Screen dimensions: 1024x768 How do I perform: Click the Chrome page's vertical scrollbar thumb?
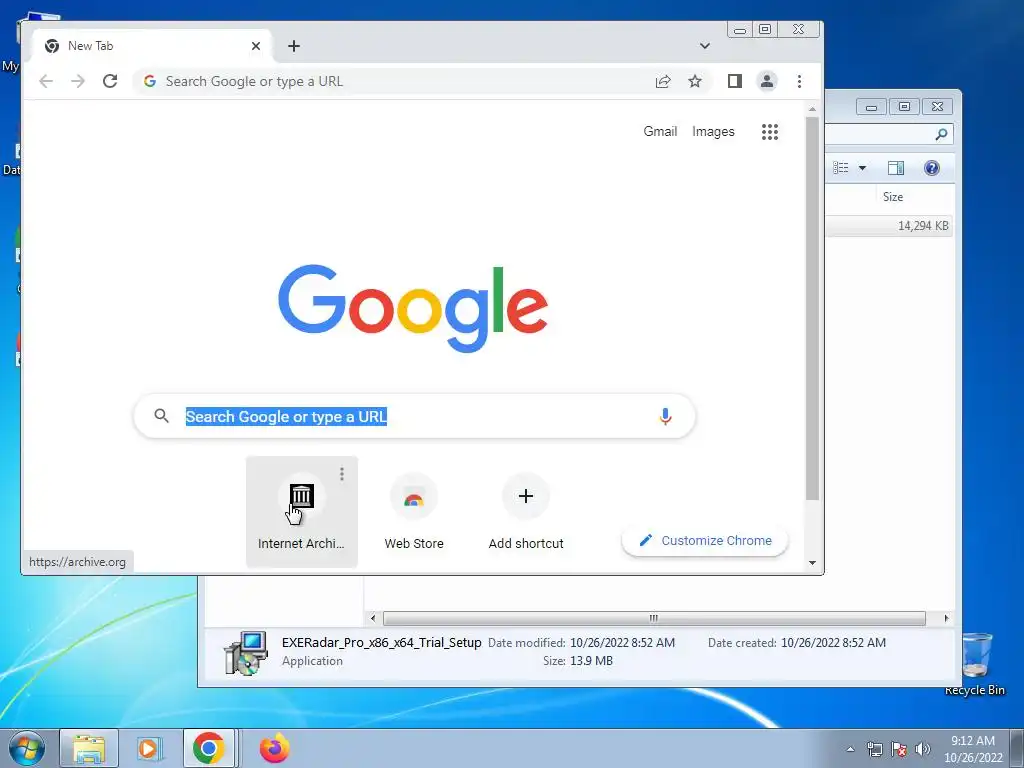[x=812, y=308]
